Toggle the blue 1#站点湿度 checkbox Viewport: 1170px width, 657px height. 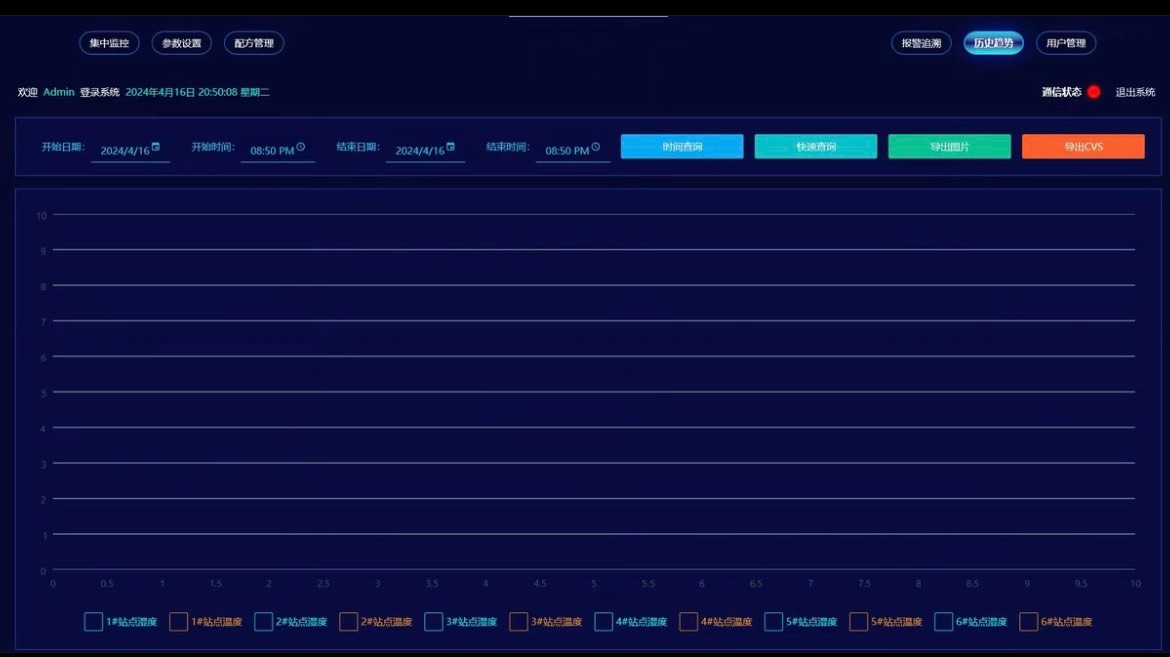[x=93, y=621]
